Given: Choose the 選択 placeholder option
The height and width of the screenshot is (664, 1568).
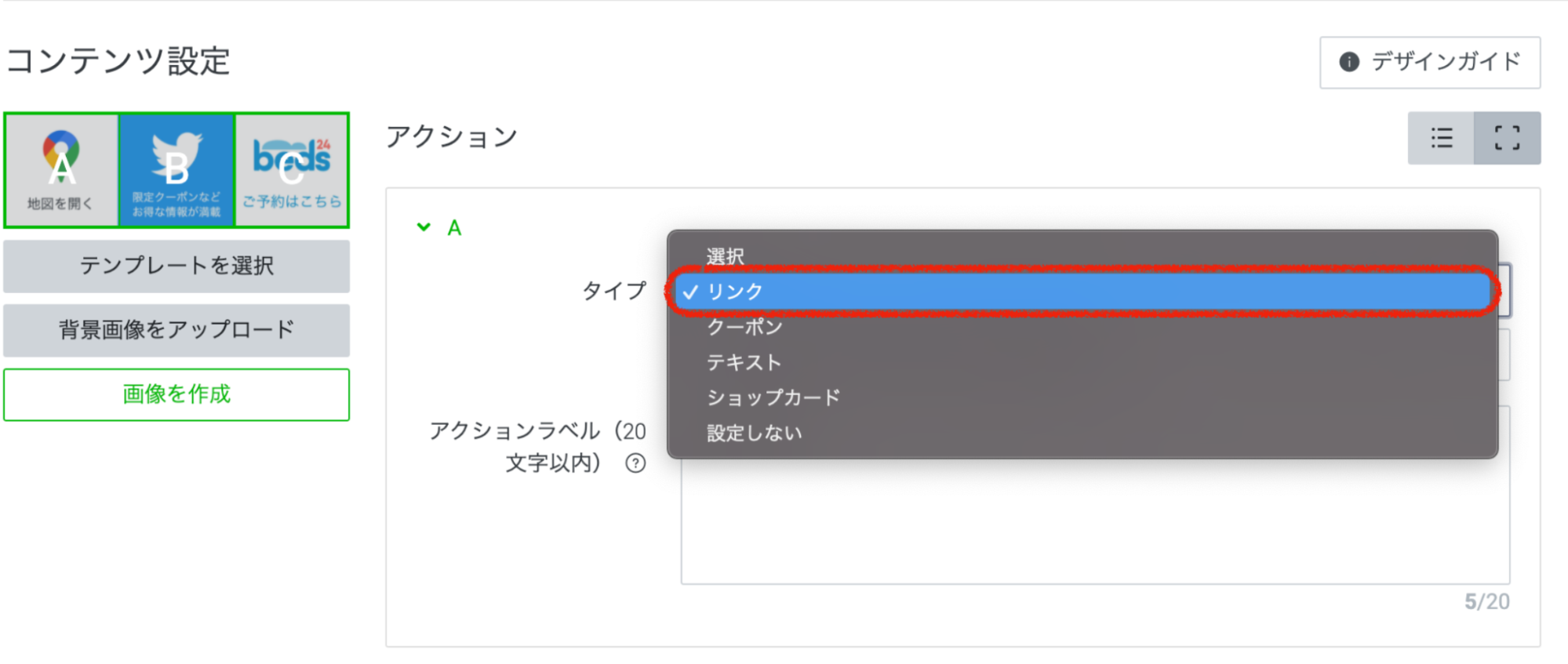Looking at the screenshot, I should (x=726, y=256).
